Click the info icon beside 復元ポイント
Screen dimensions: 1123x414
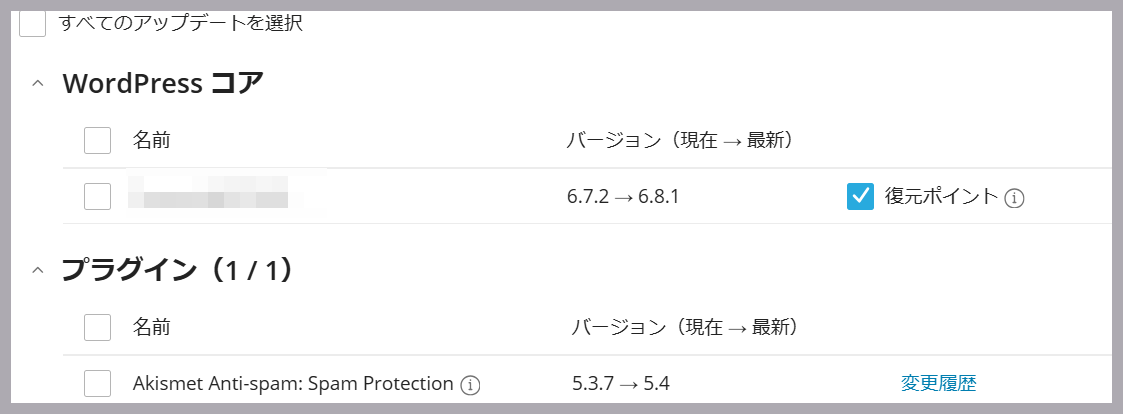(1014, 198)
